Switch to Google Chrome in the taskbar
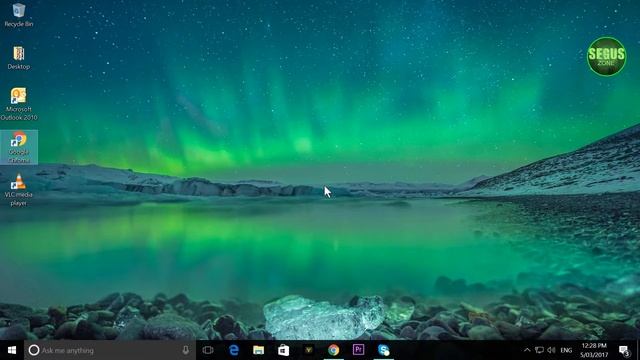The image size is (640, 360). click(x=333, y=350)
